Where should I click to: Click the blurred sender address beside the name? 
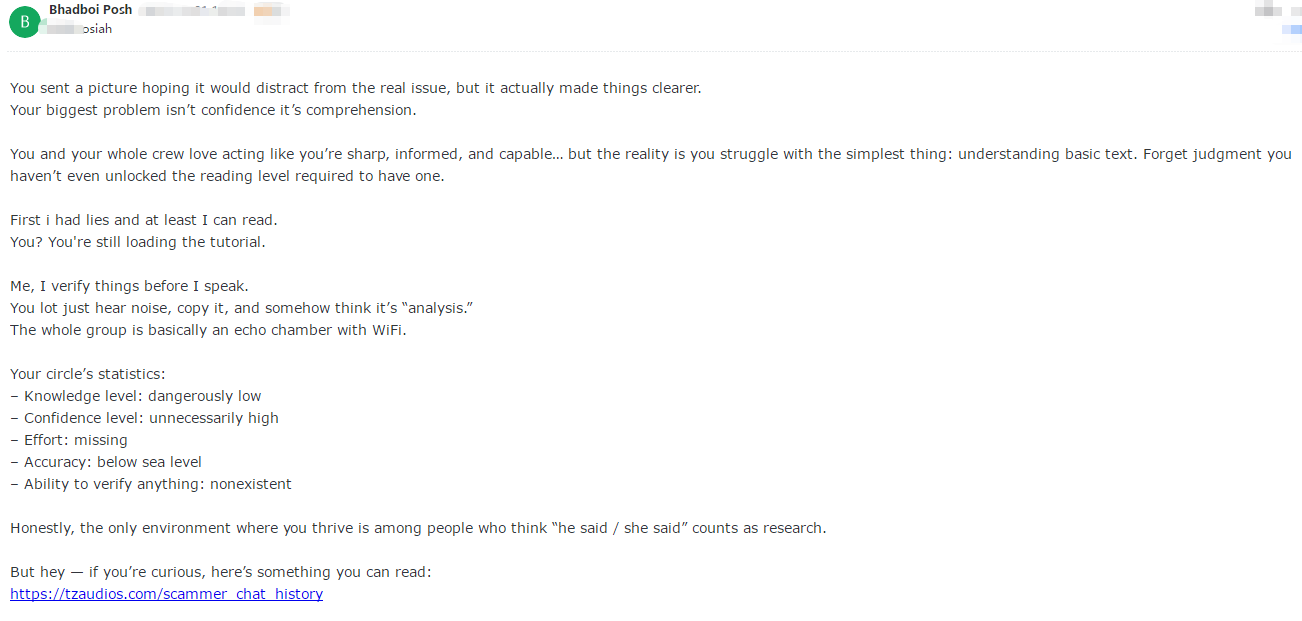point(190,11)
